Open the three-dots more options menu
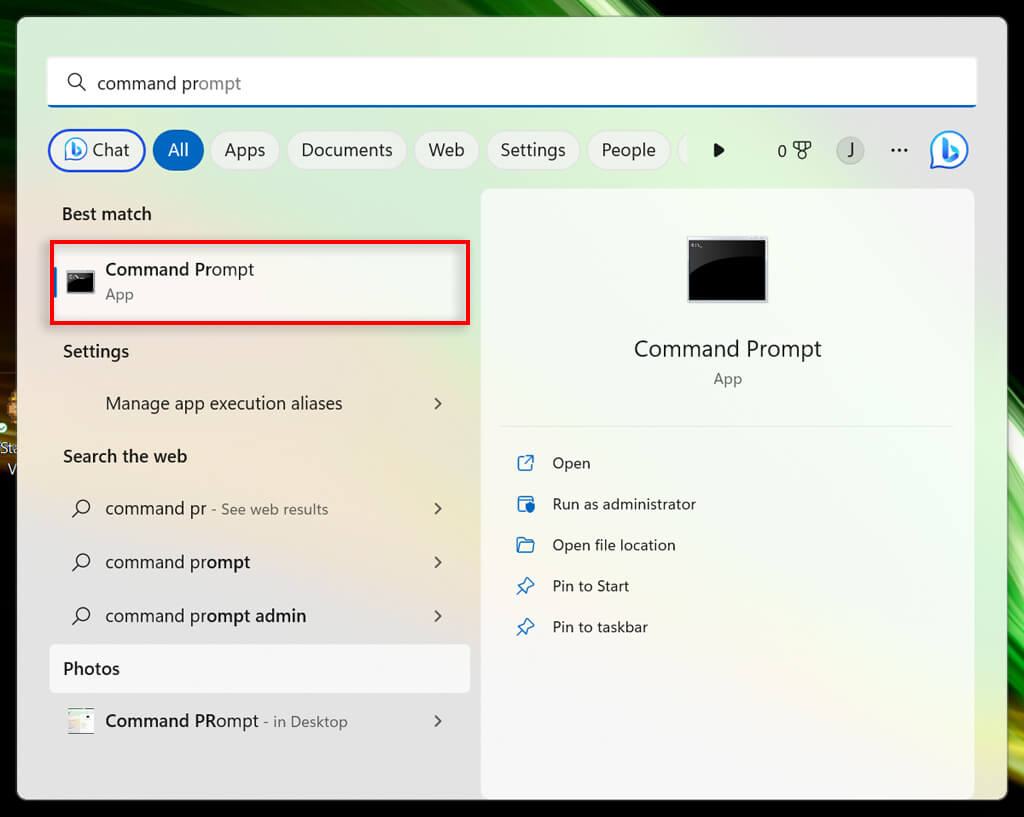Screen dimensions: 1024x817 (899, 150)
